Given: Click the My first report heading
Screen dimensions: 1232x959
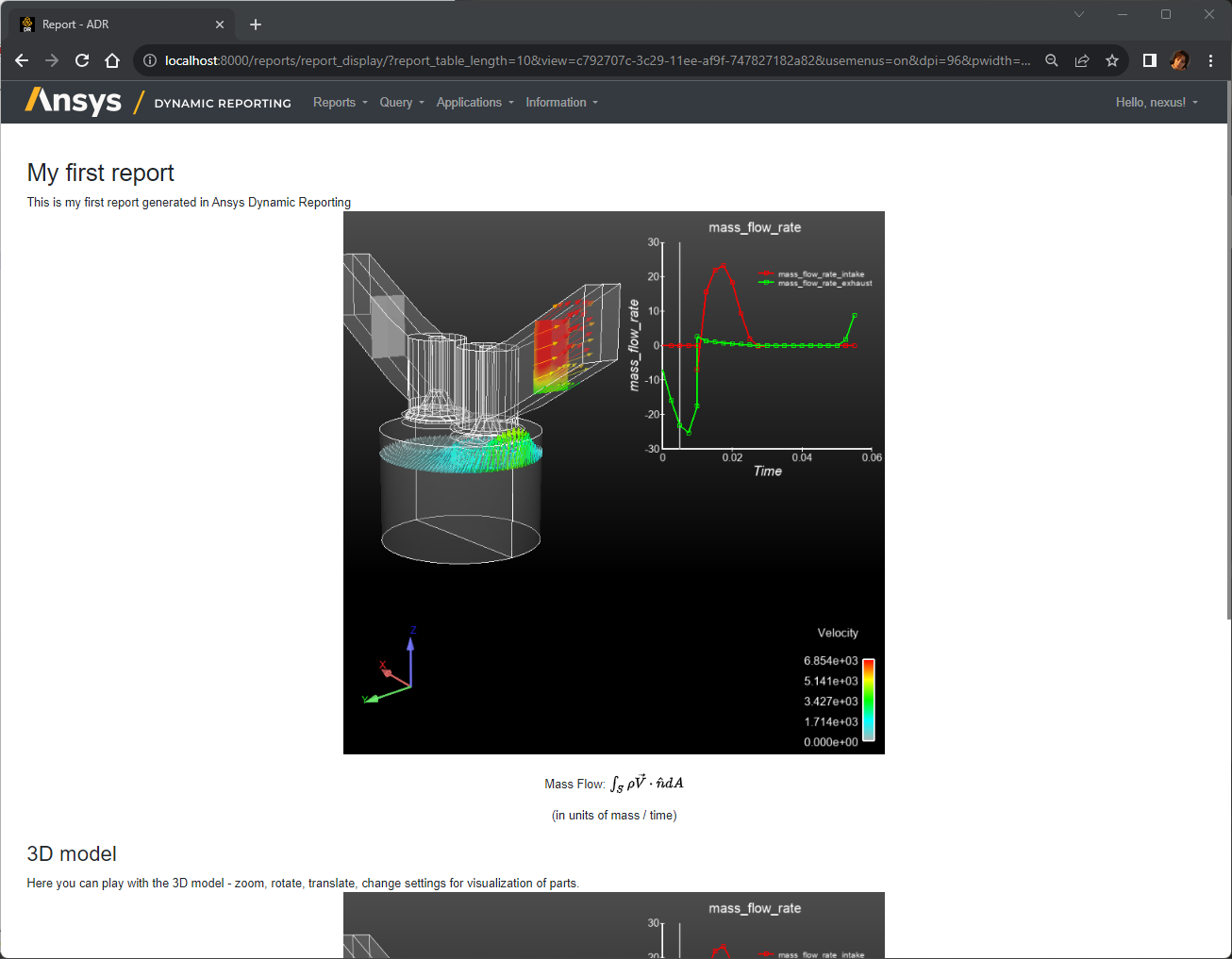Looking at the screenshot, I should click(x=101, y=173).
